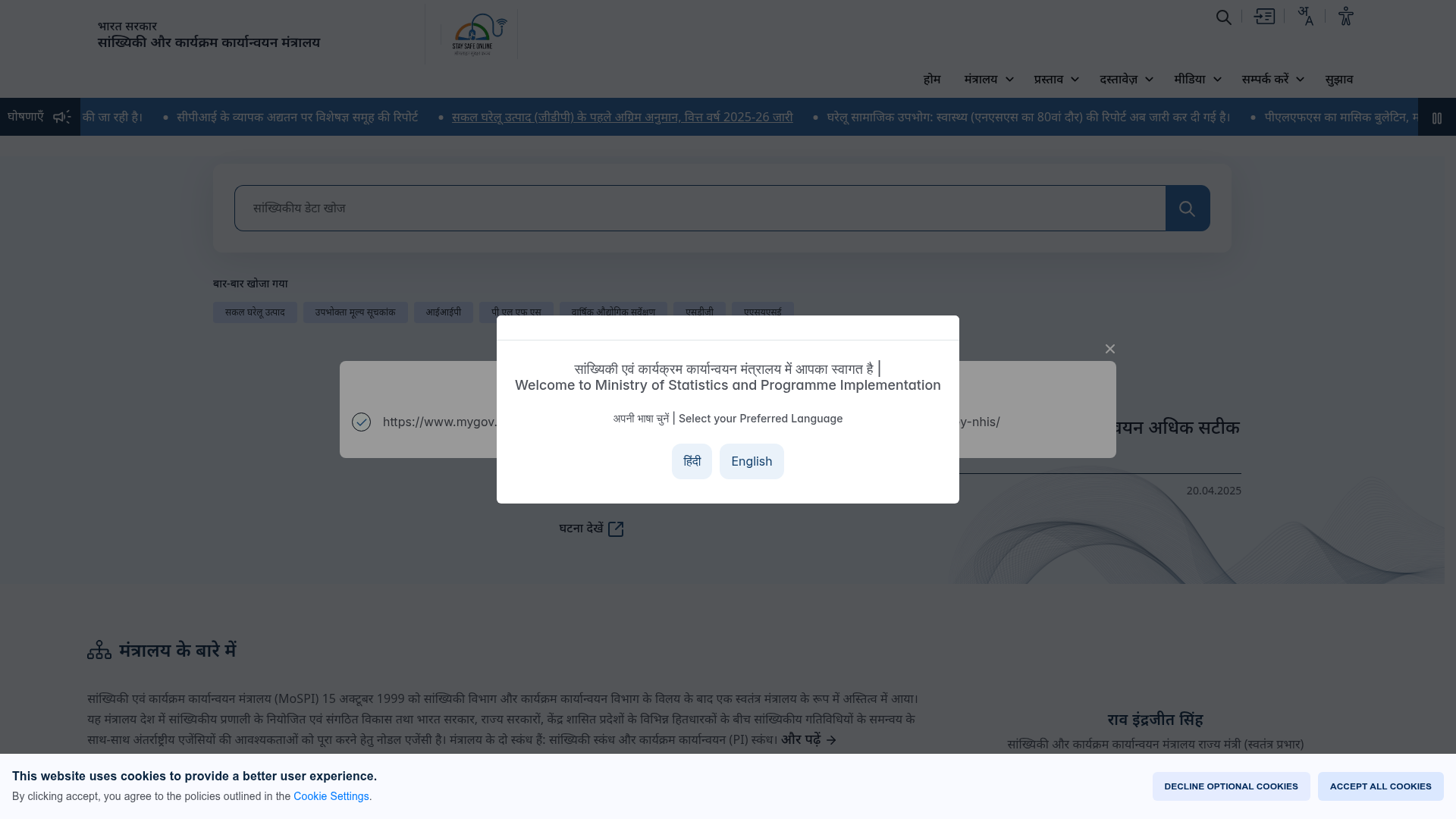Toggle site language using the अ/A icon
1456x819 pixels.
[1305, 16]
